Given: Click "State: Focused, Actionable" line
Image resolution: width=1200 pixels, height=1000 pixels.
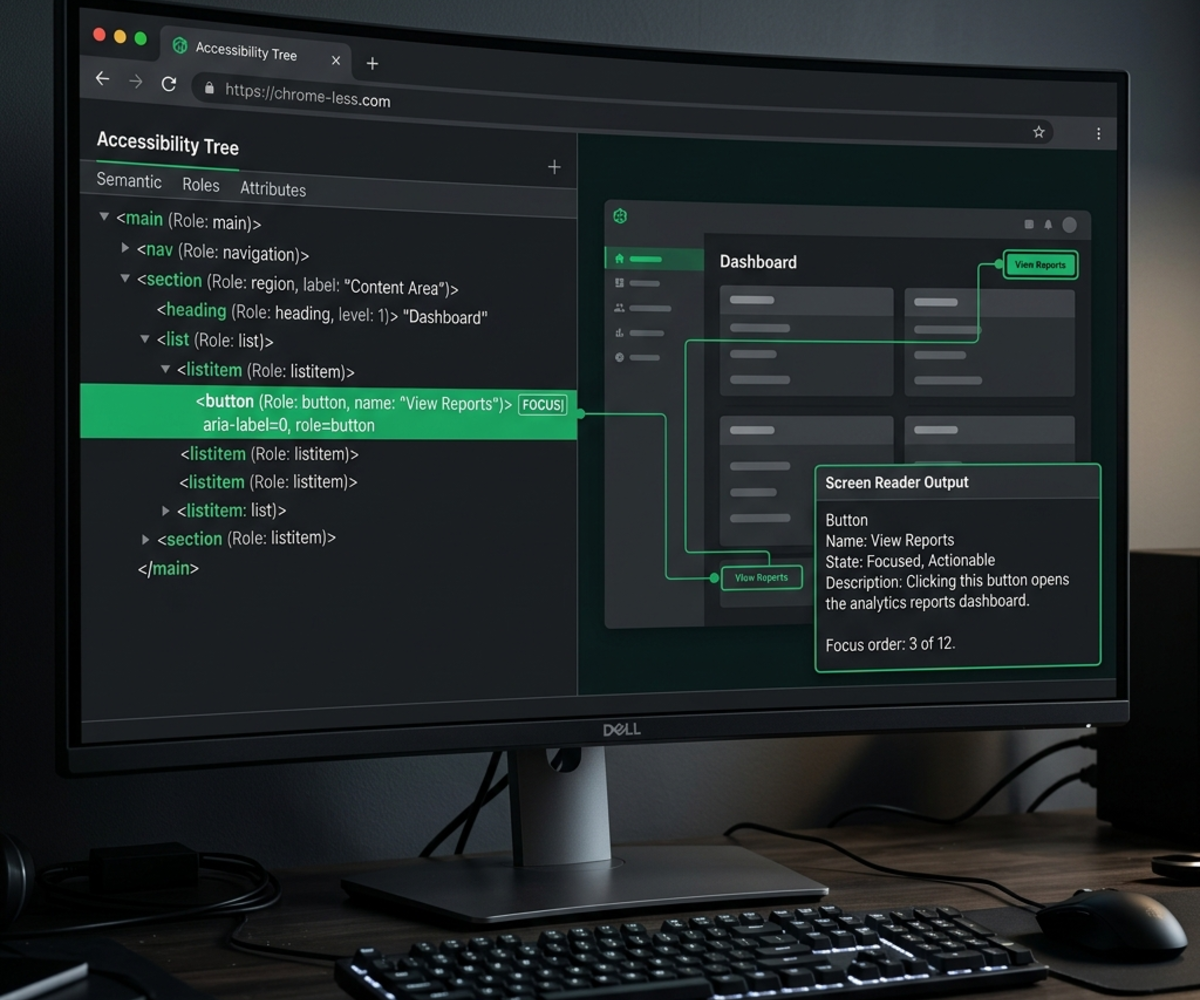Looking at the screenshot, I should point(910,560).
